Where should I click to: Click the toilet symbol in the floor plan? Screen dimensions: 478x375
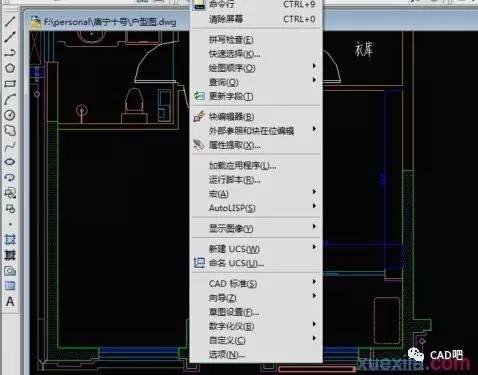(x=134, y=106)
